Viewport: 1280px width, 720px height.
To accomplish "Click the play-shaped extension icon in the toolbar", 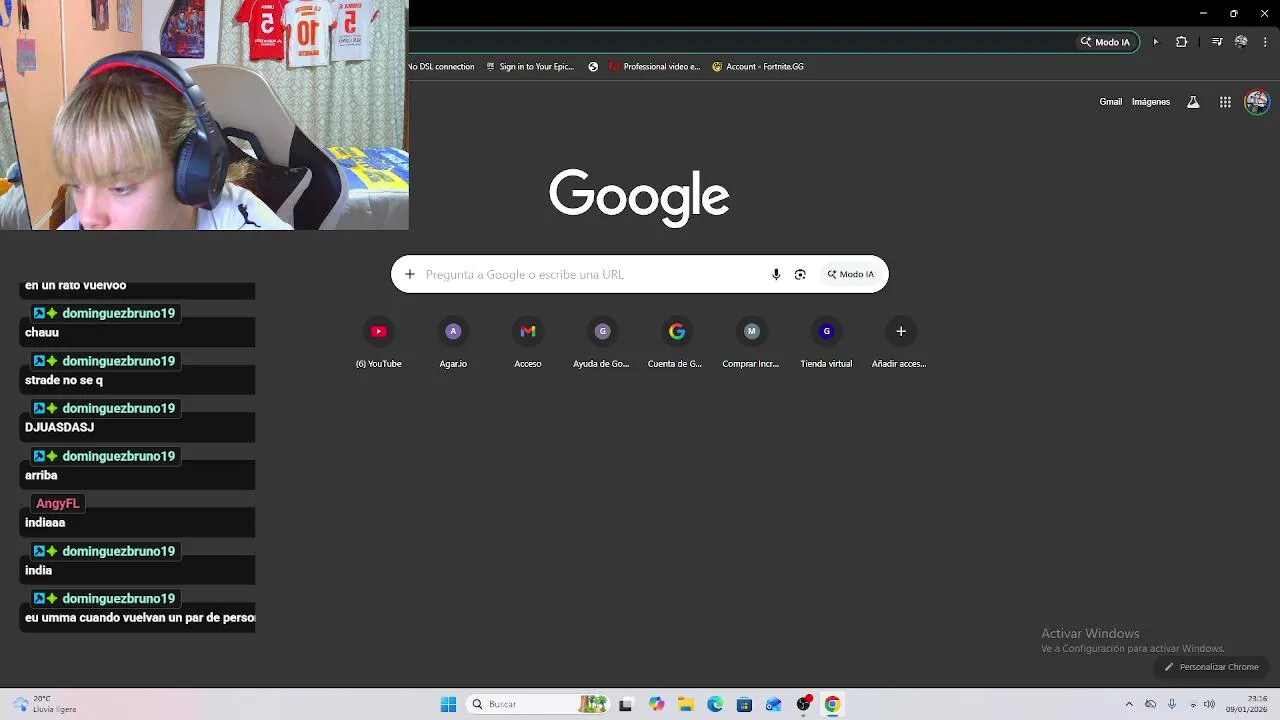I will pyautogui.click(x=1156, y=42).
